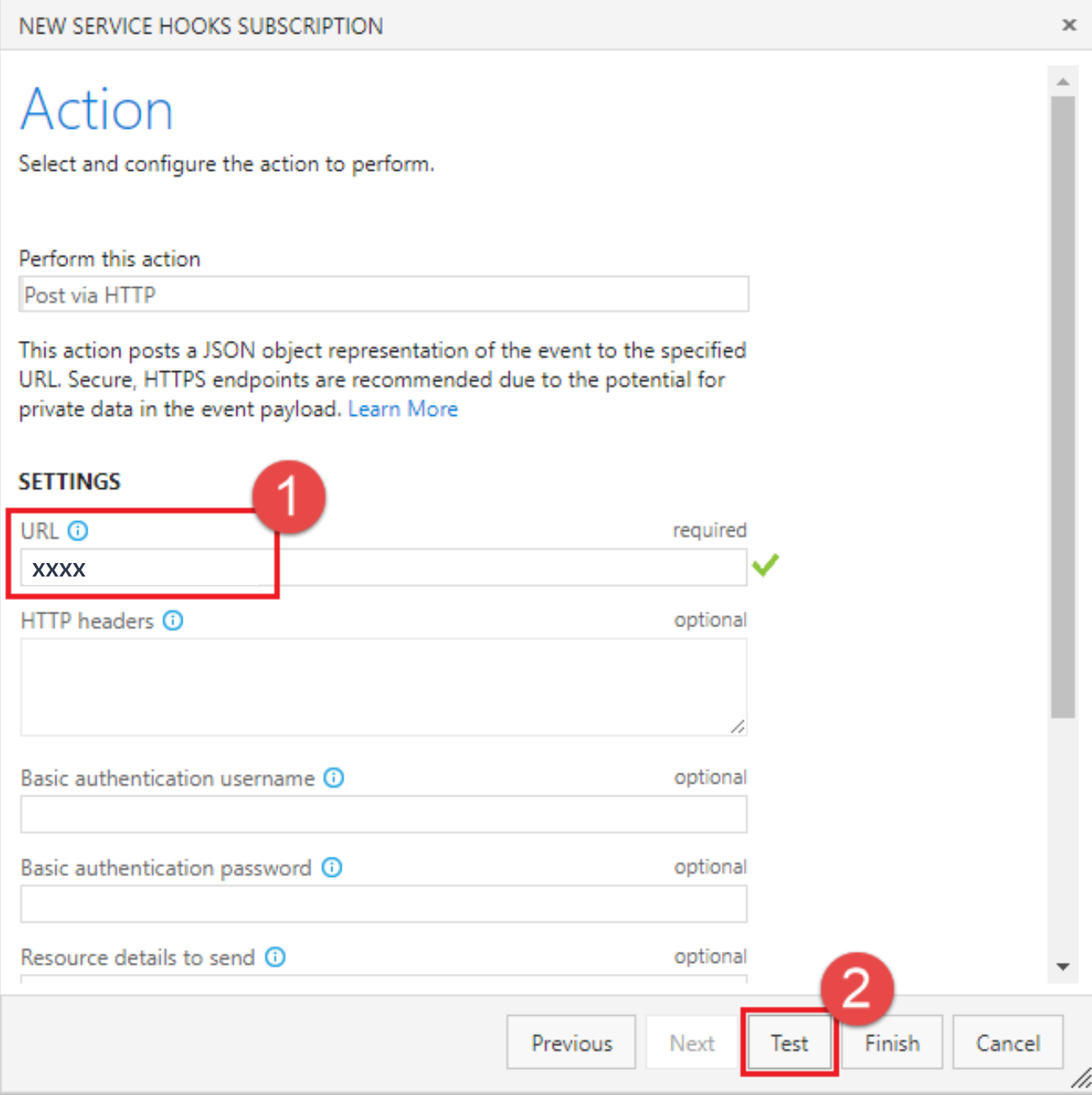The image size is (1092, 1095).
Task: Open the Learn More documentation link
Action: pos(403,408)
